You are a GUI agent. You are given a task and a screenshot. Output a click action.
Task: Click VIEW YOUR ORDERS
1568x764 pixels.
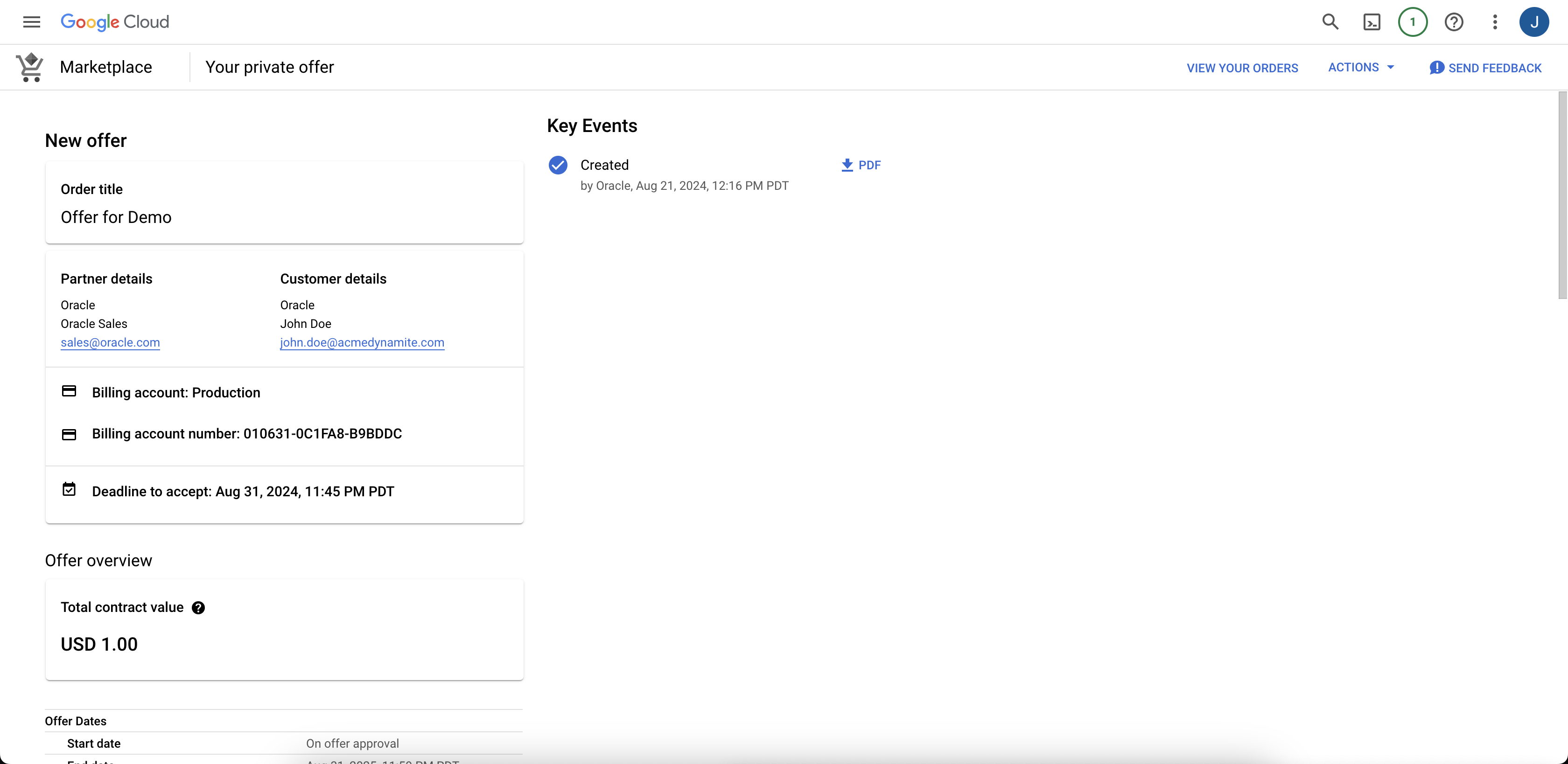[1242, 68]
